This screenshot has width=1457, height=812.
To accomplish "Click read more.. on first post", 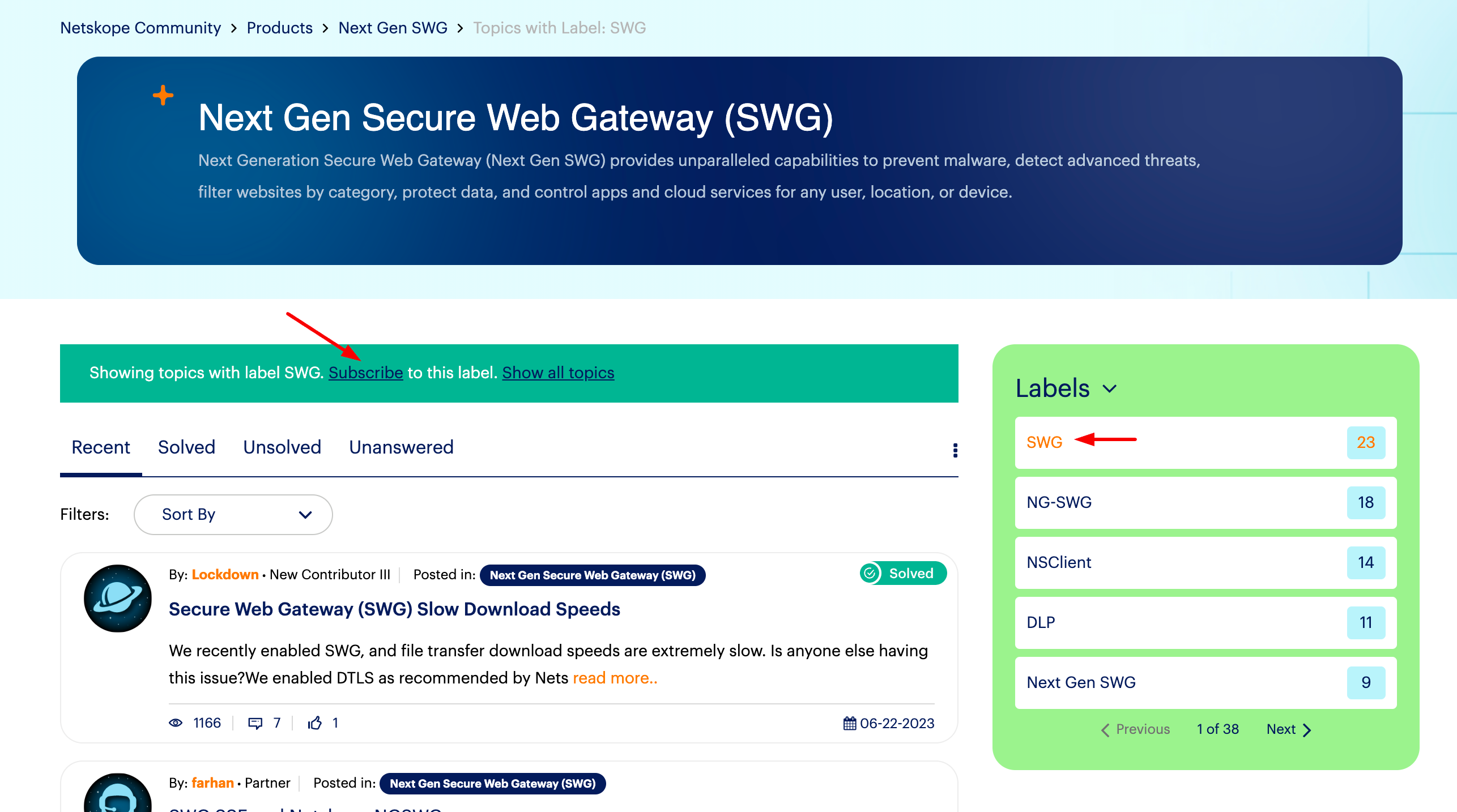I will tap(615, 678).
